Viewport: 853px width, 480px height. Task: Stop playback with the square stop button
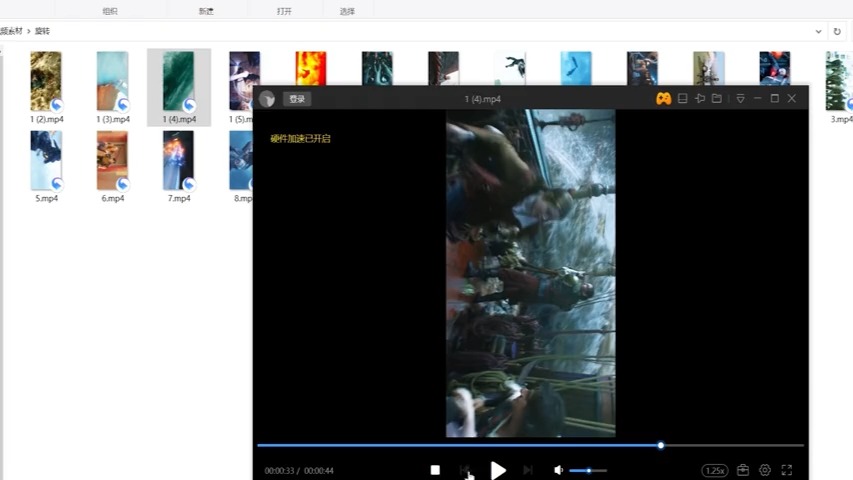435,470
